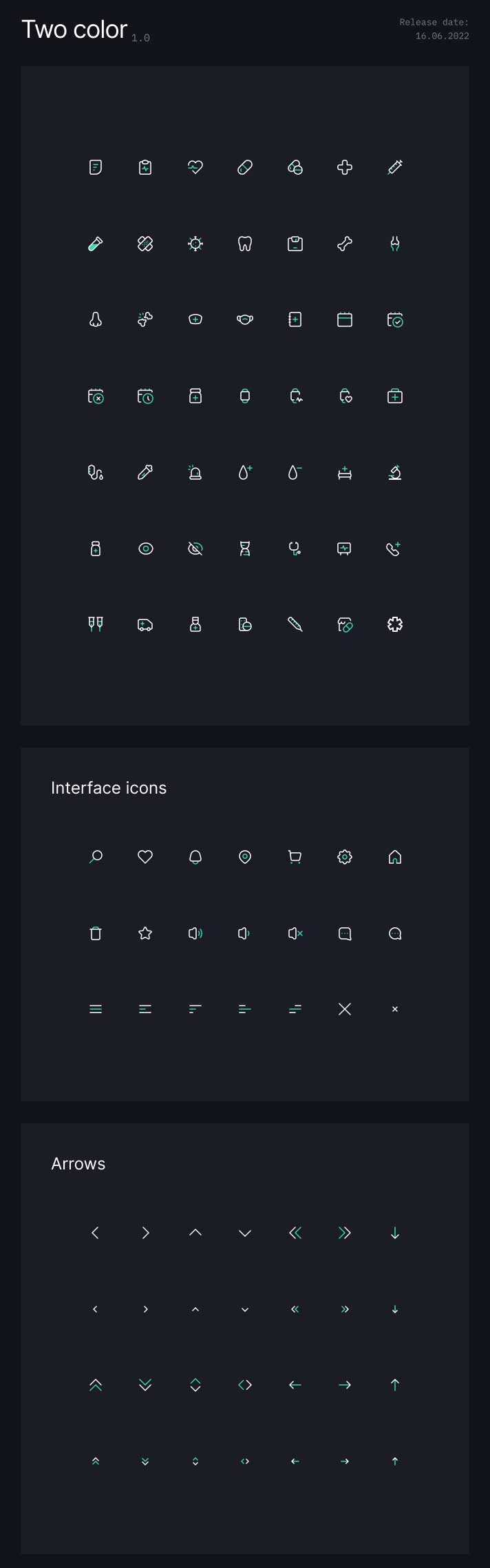The height and width of the screenshot is (1568, 490).
Task: Click the large double chevron right arrow
Action: click(345, 1233)
